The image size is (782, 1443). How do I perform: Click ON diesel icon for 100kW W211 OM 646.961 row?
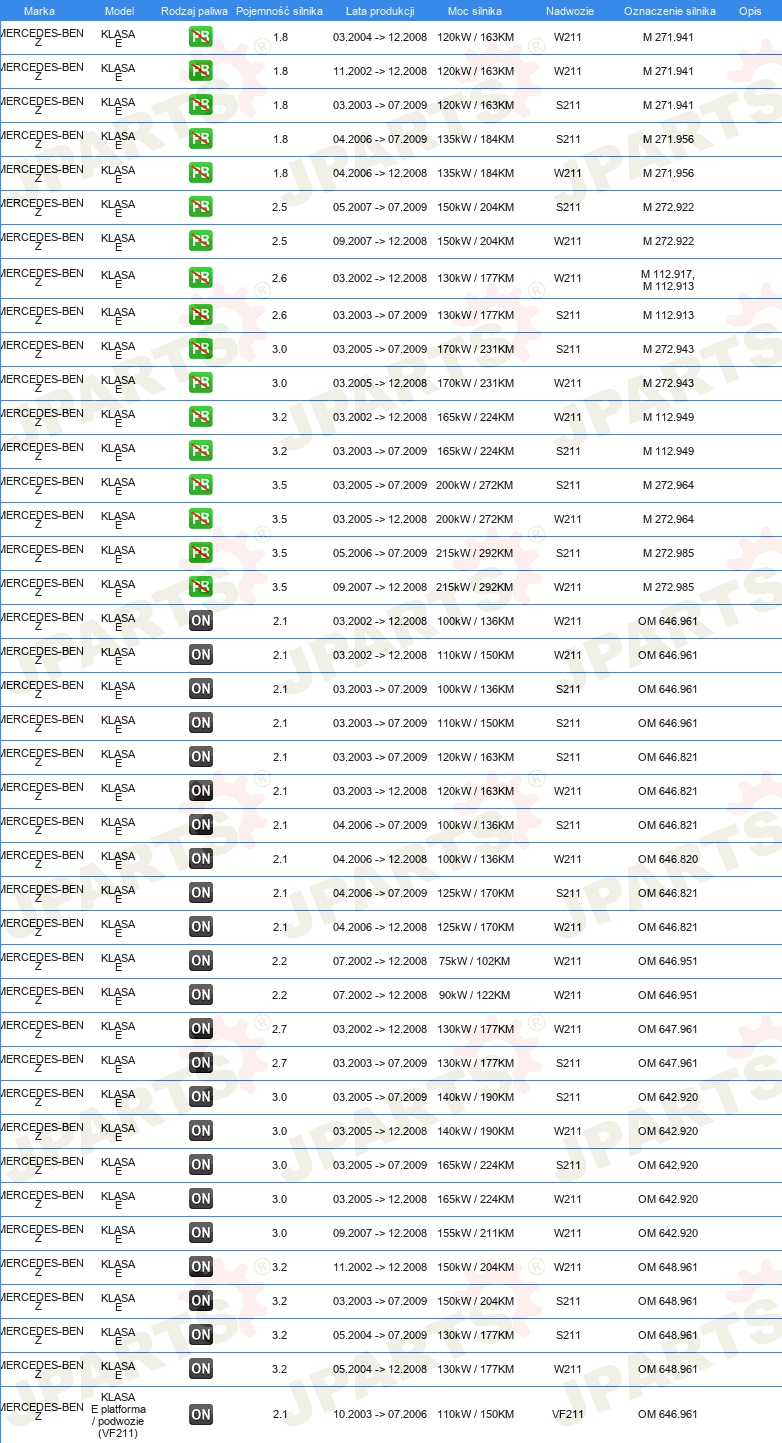pyautogui.click(x=201, y=622)
